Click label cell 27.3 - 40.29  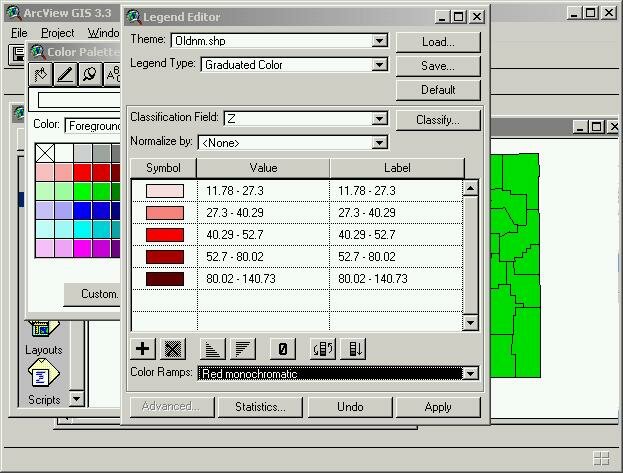pyautogui.click(x=396, y=213)
